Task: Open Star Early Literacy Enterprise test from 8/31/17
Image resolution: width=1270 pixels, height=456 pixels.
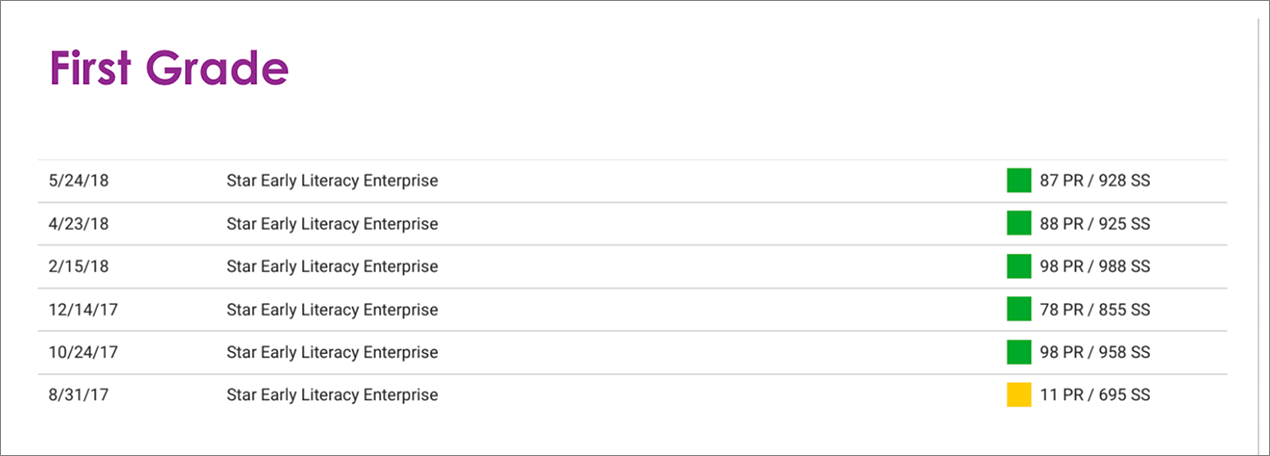Action: point(332,395)
